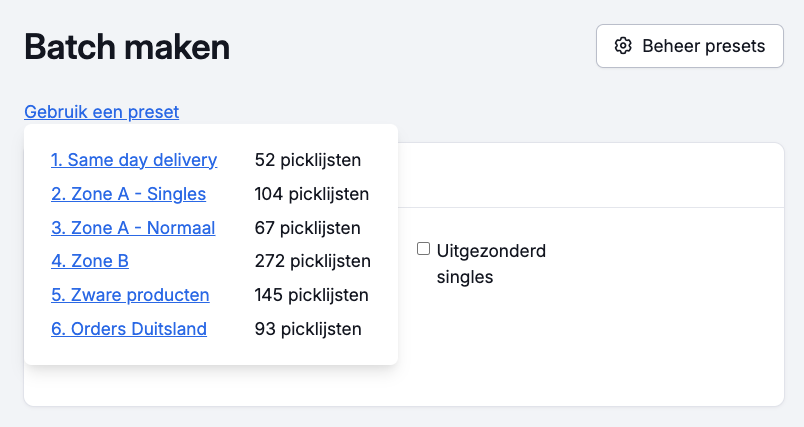This screenshot has height=427, width=804.
Task: Click the 272 picklijsten count
Action: point(313,262)
